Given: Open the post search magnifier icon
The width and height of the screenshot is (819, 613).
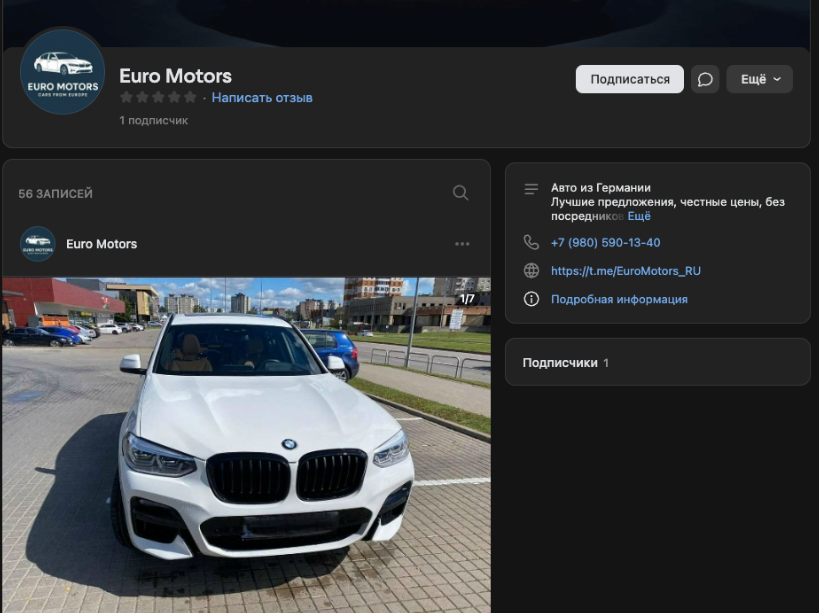Looking at the screenshot, I should point(460,193).
